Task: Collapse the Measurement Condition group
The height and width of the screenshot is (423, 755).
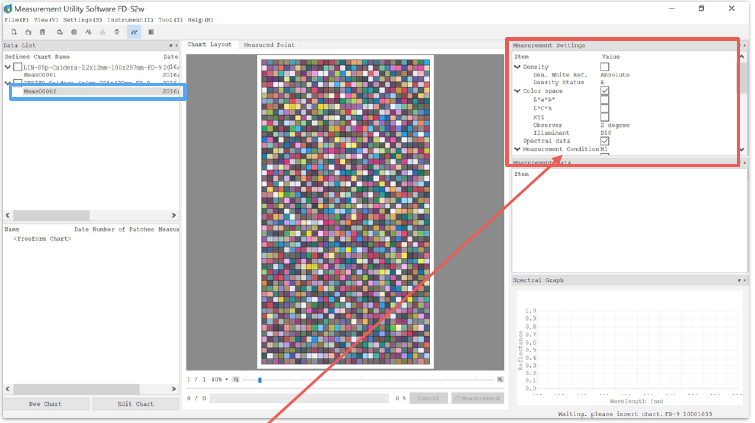Action: coord(517,149)
